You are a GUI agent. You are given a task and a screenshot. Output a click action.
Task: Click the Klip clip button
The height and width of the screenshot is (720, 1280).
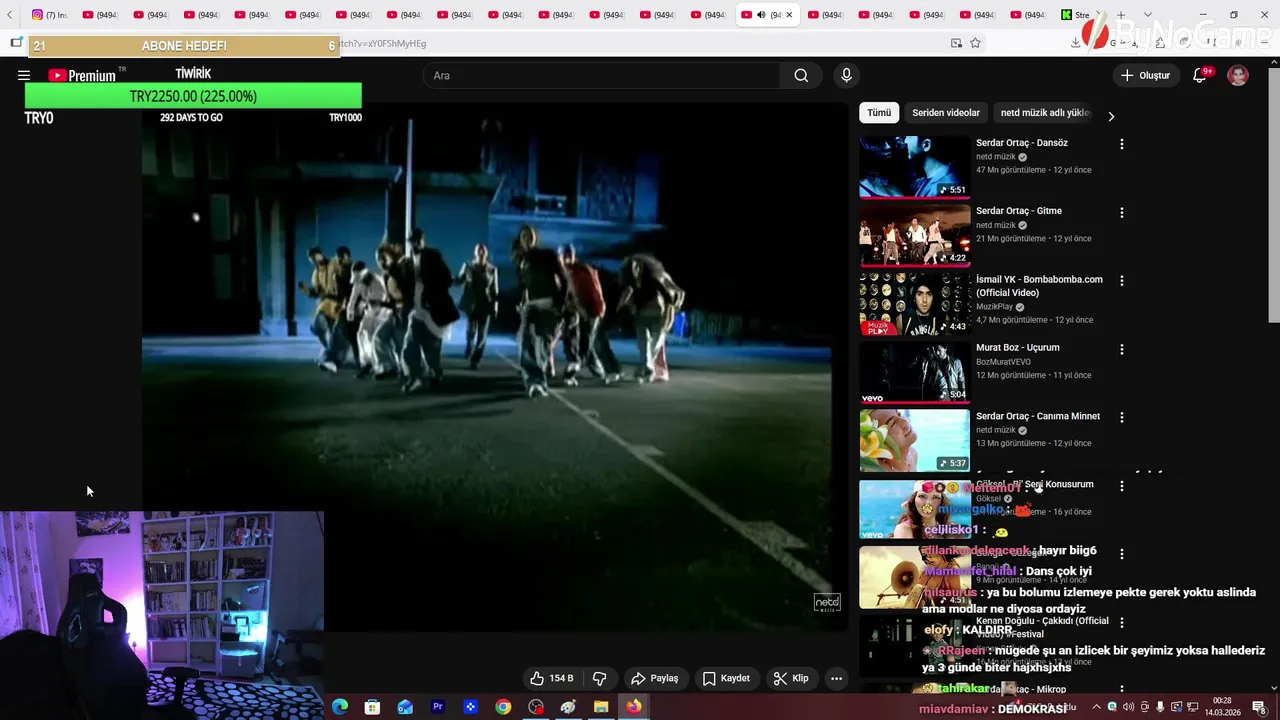791,678
